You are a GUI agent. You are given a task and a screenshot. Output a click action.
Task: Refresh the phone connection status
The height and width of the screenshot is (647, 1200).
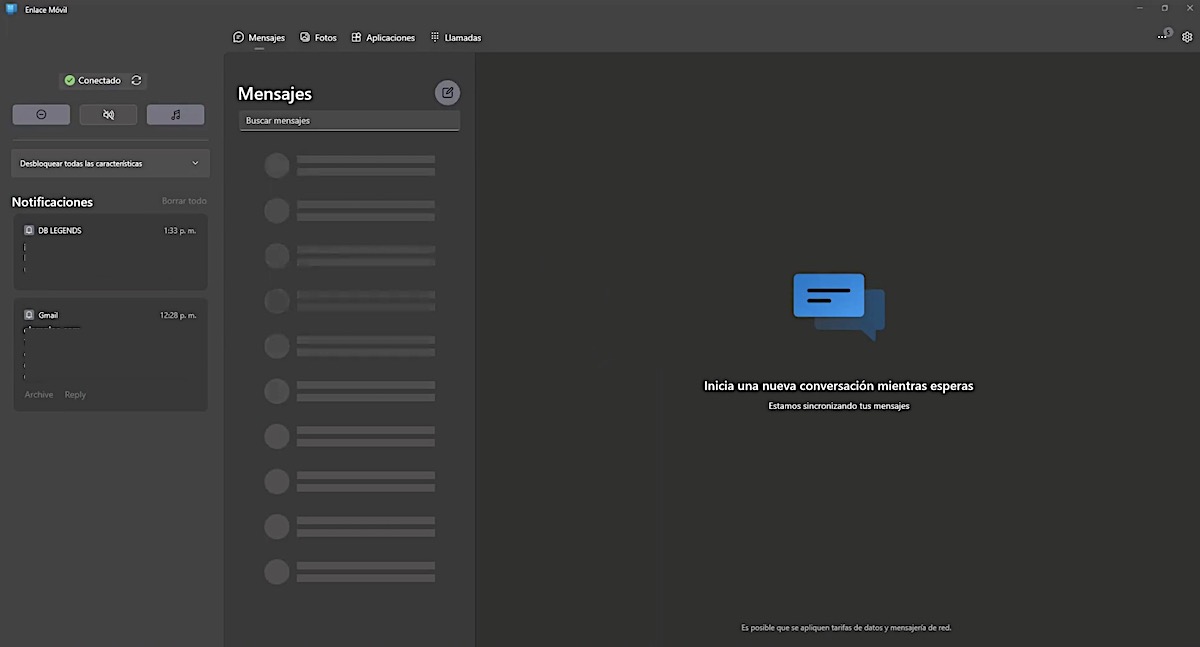pyautogui.click(x=136, y=81)
